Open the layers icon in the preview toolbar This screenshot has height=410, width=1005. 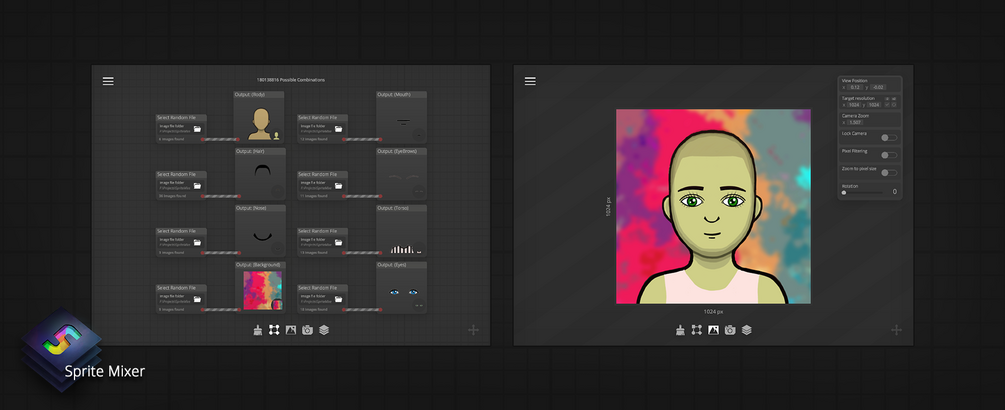(x=747, y=330)
